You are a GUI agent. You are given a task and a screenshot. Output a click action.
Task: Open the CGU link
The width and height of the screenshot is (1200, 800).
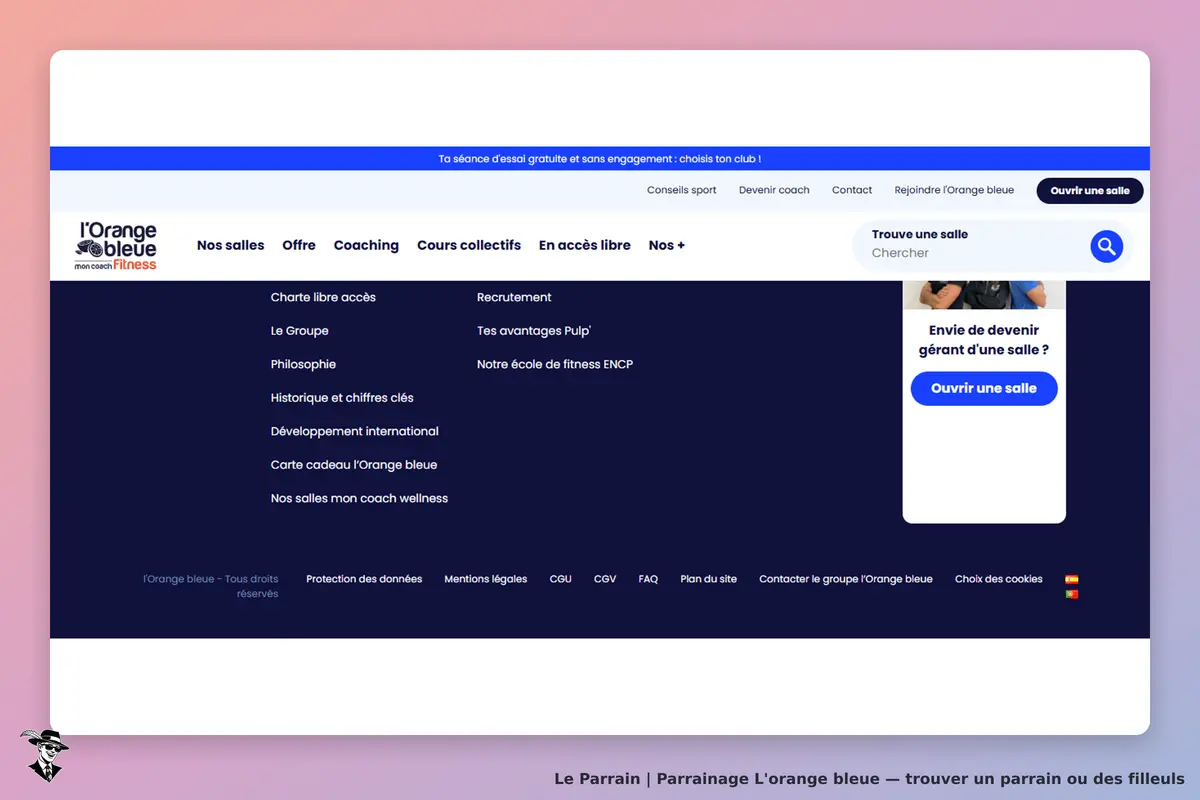561,579
